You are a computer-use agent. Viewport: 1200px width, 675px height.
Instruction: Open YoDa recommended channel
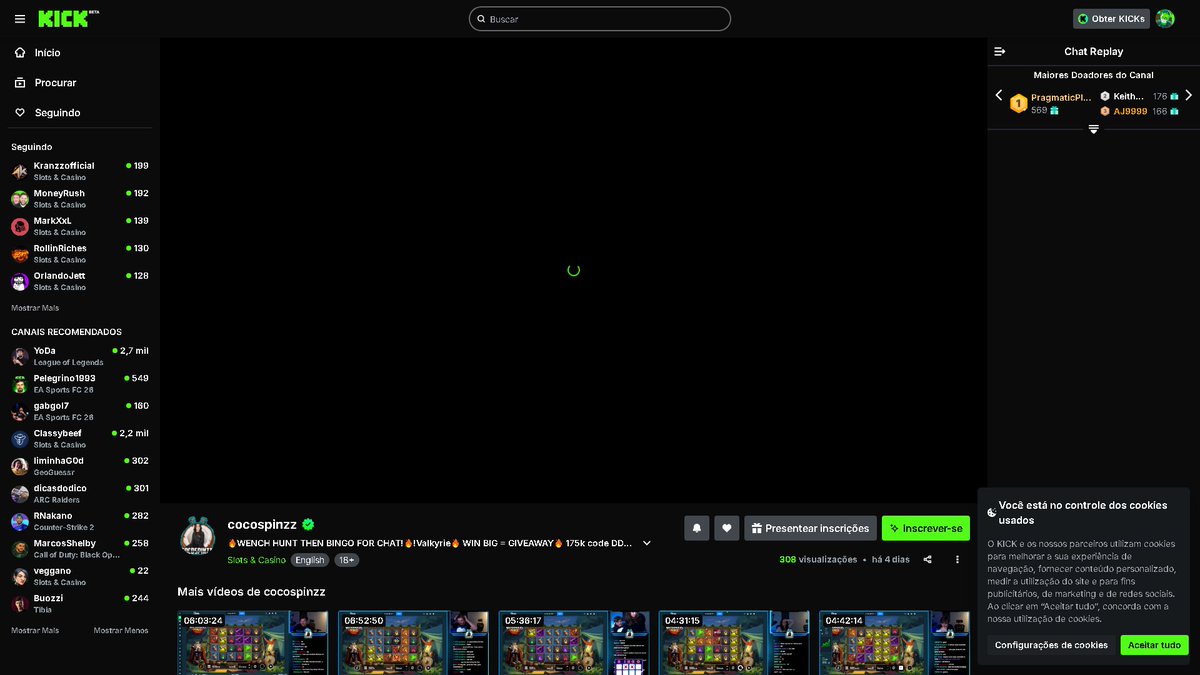click(x=80, y=356)
